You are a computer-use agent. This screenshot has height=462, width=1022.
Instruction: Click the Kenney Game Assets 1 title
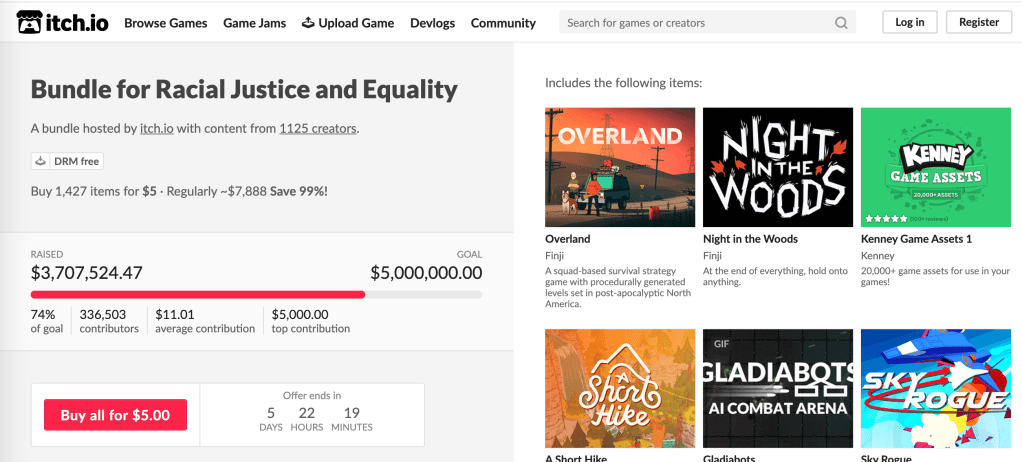tap(916, 239)
